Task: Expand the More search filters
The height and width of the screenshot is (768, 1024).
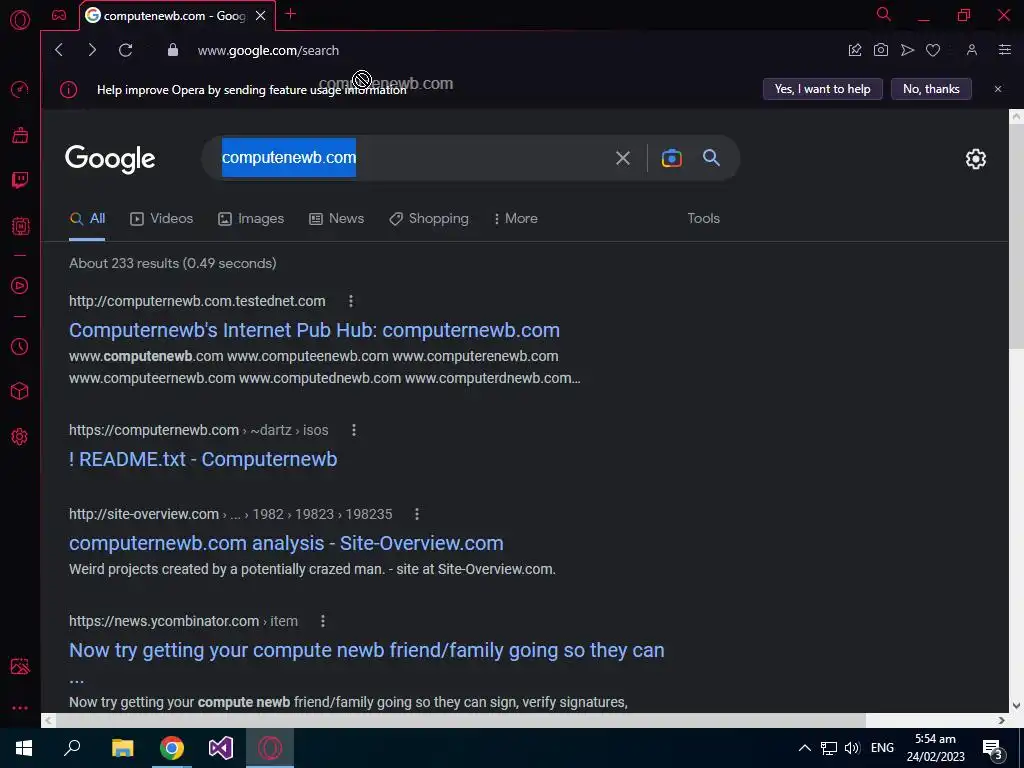Action: coord(516,219)
